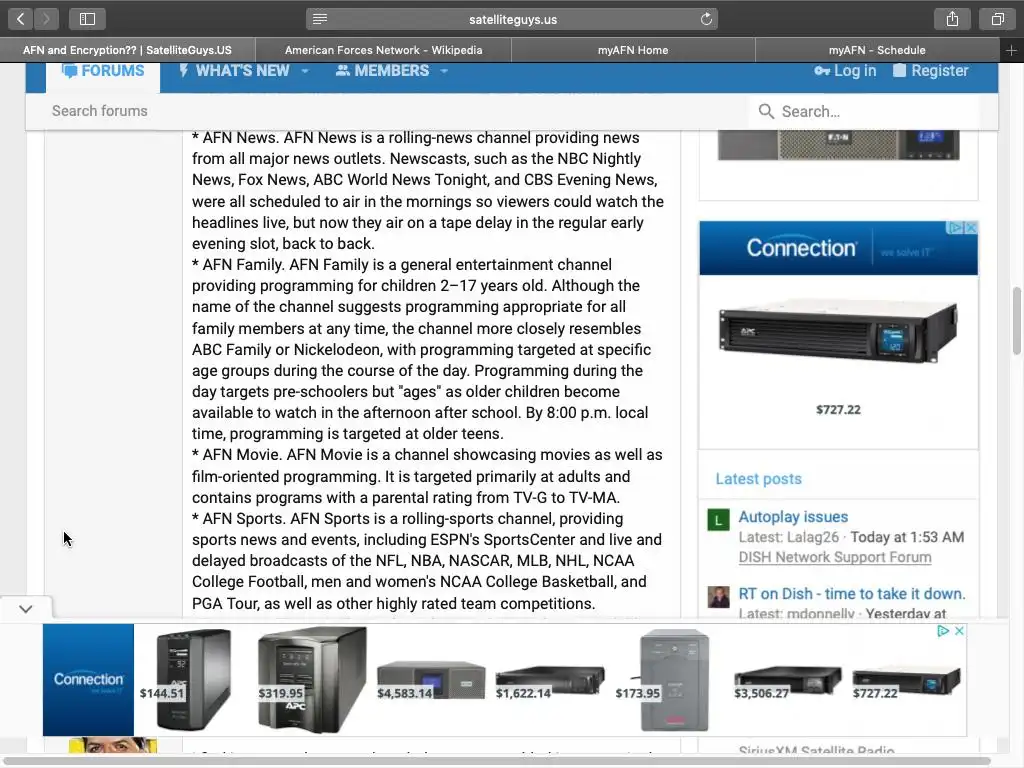Open Reader view icon in address bar
The width and height of the screenshot is (1024, 768).
coord(319,19)
